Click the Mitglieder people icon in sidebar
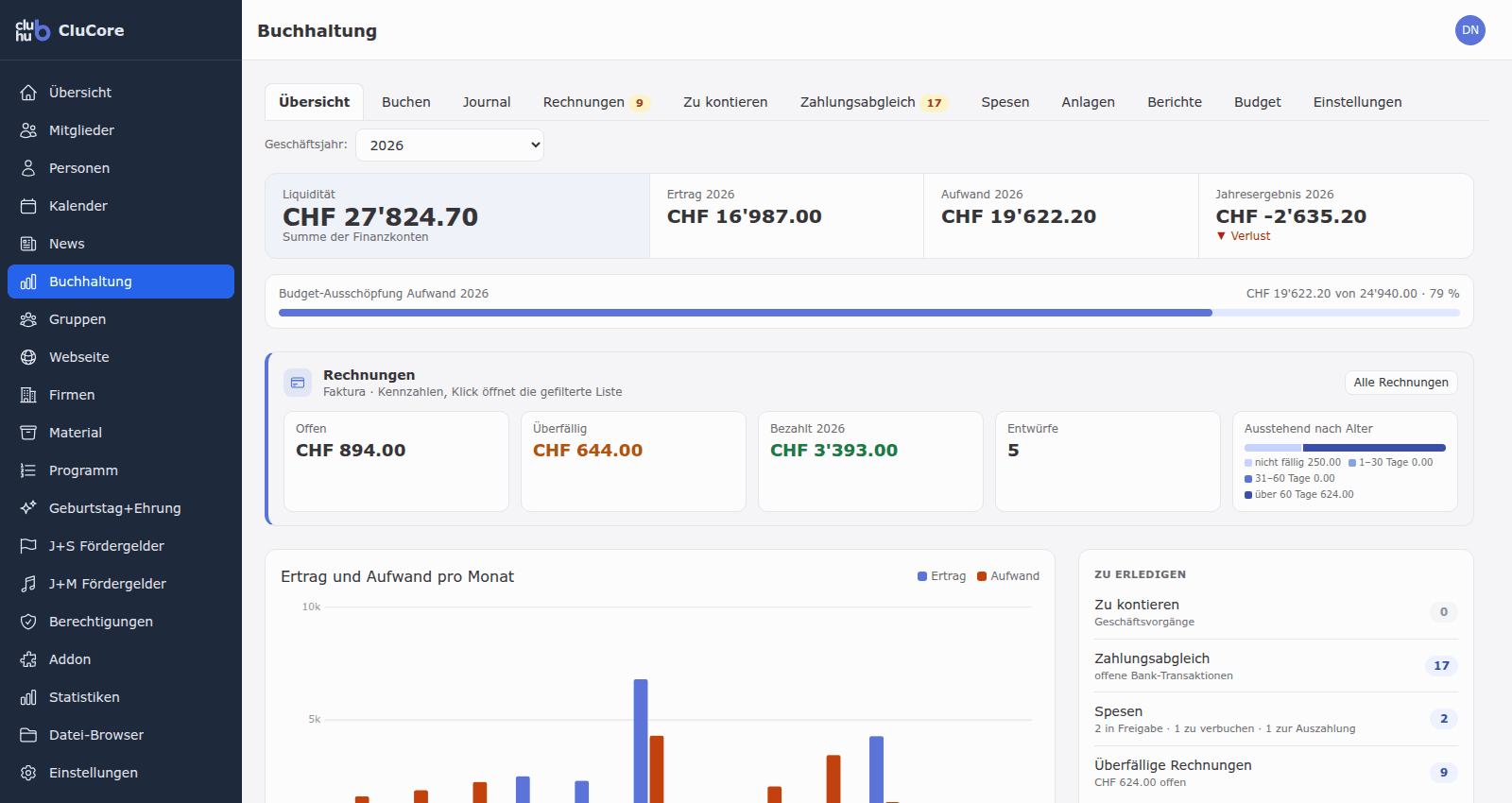This screenshot has height=803, width=1512. [28, 130]
